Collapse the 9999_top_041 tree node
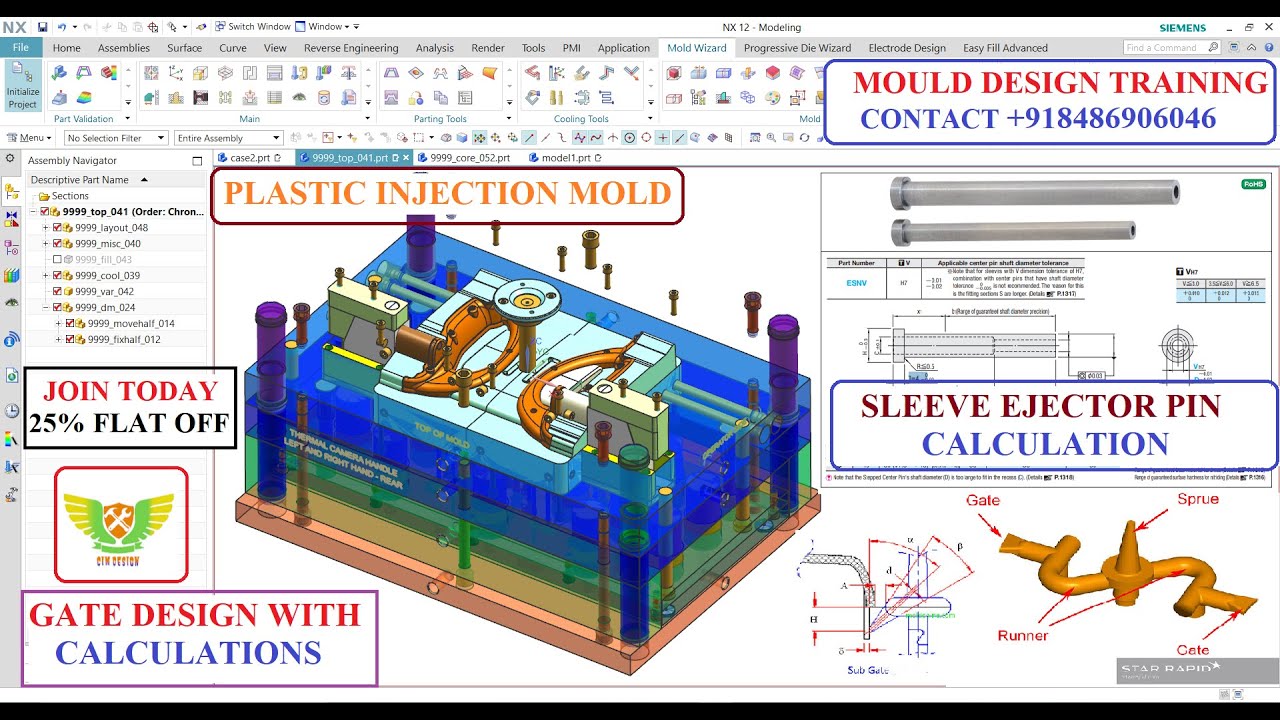Screen dimensions: 1280x720 pos(34,212)
